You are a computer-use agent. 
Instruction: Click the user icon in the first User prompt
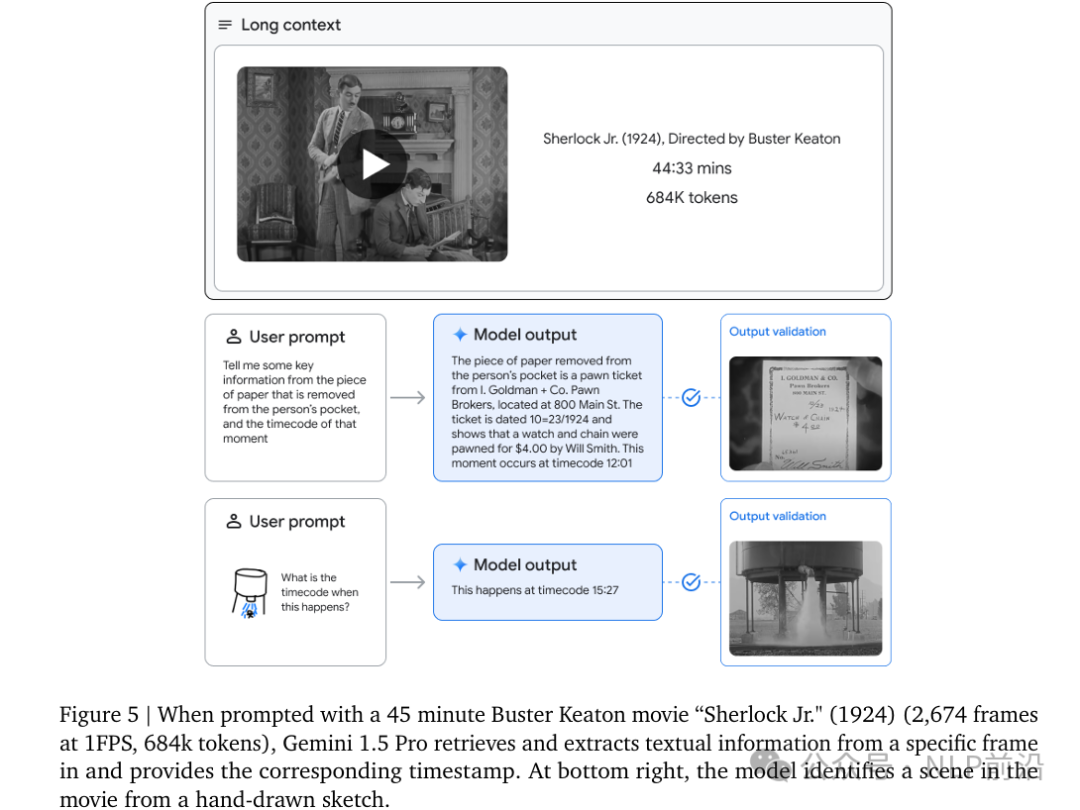(x=233, y=337)
